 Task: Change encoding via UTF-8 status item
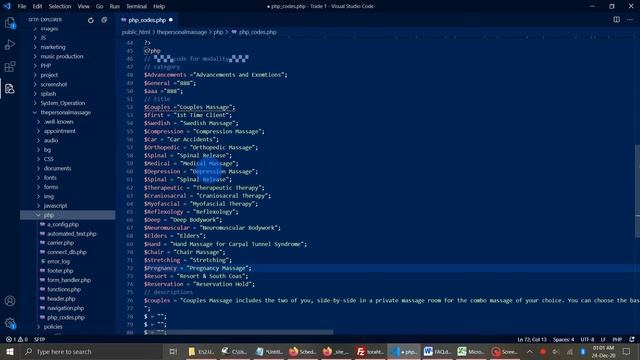tap(587, 339)
